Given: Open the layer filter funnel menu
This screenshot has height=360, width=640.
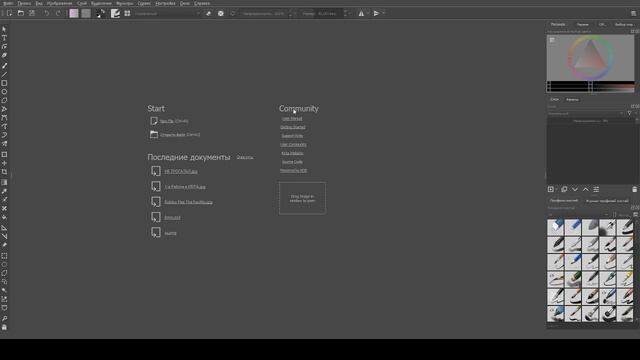Looking at the screenshot, I should pos(629,113).
